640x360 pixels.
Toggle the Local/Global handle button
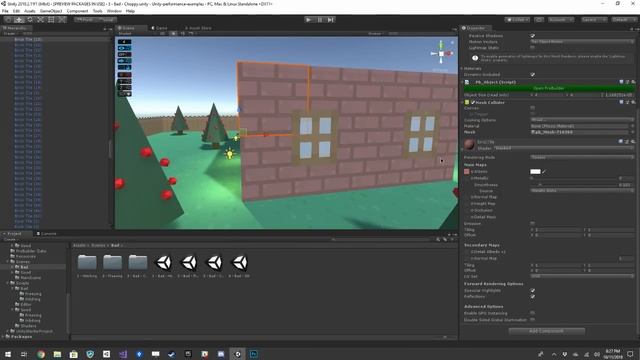click(x=107, y=20)
